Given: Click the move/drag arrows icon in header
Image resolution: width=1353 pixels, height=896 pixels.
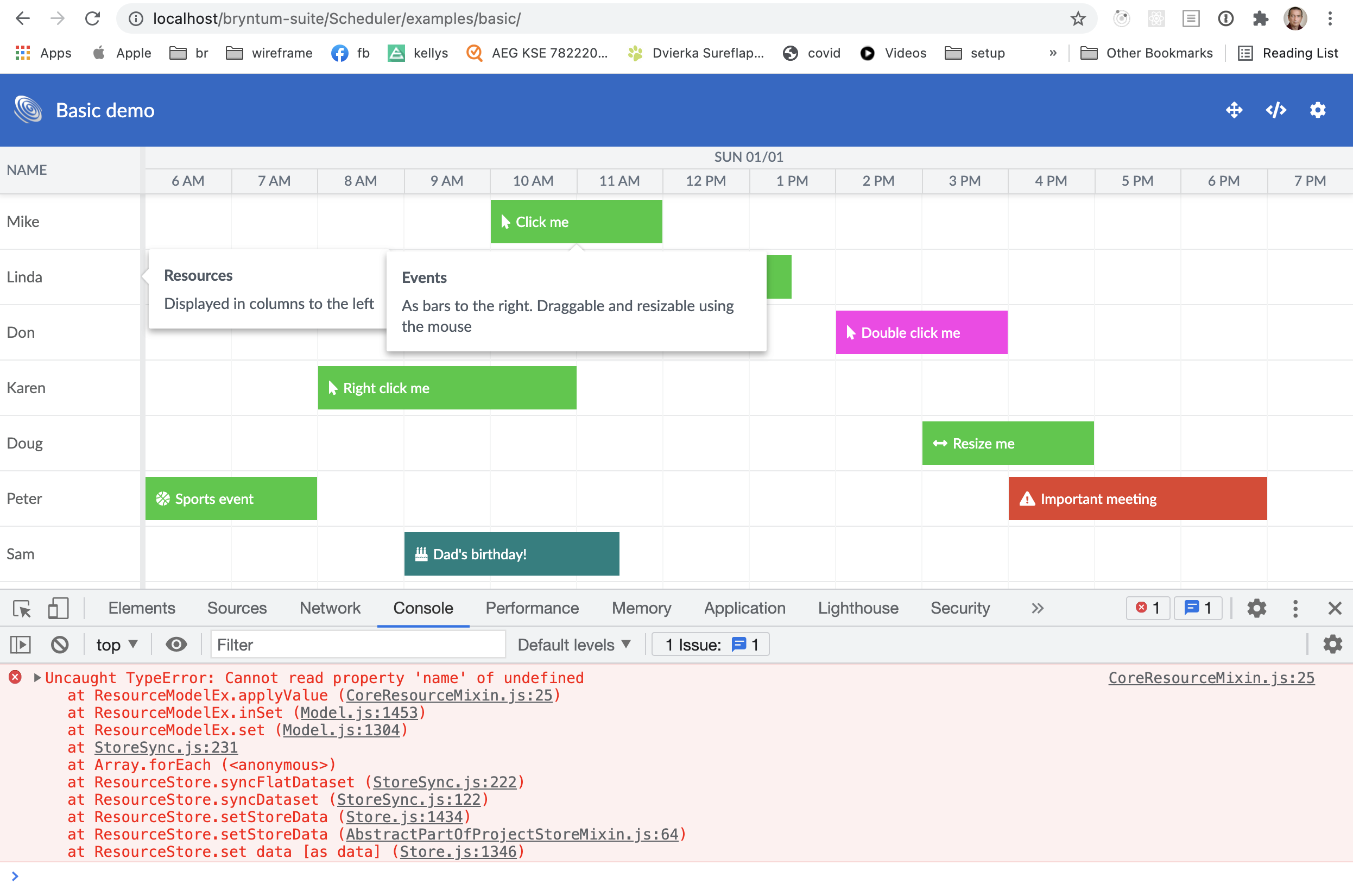Looking at the screenshot, I should click(1234, 110).
